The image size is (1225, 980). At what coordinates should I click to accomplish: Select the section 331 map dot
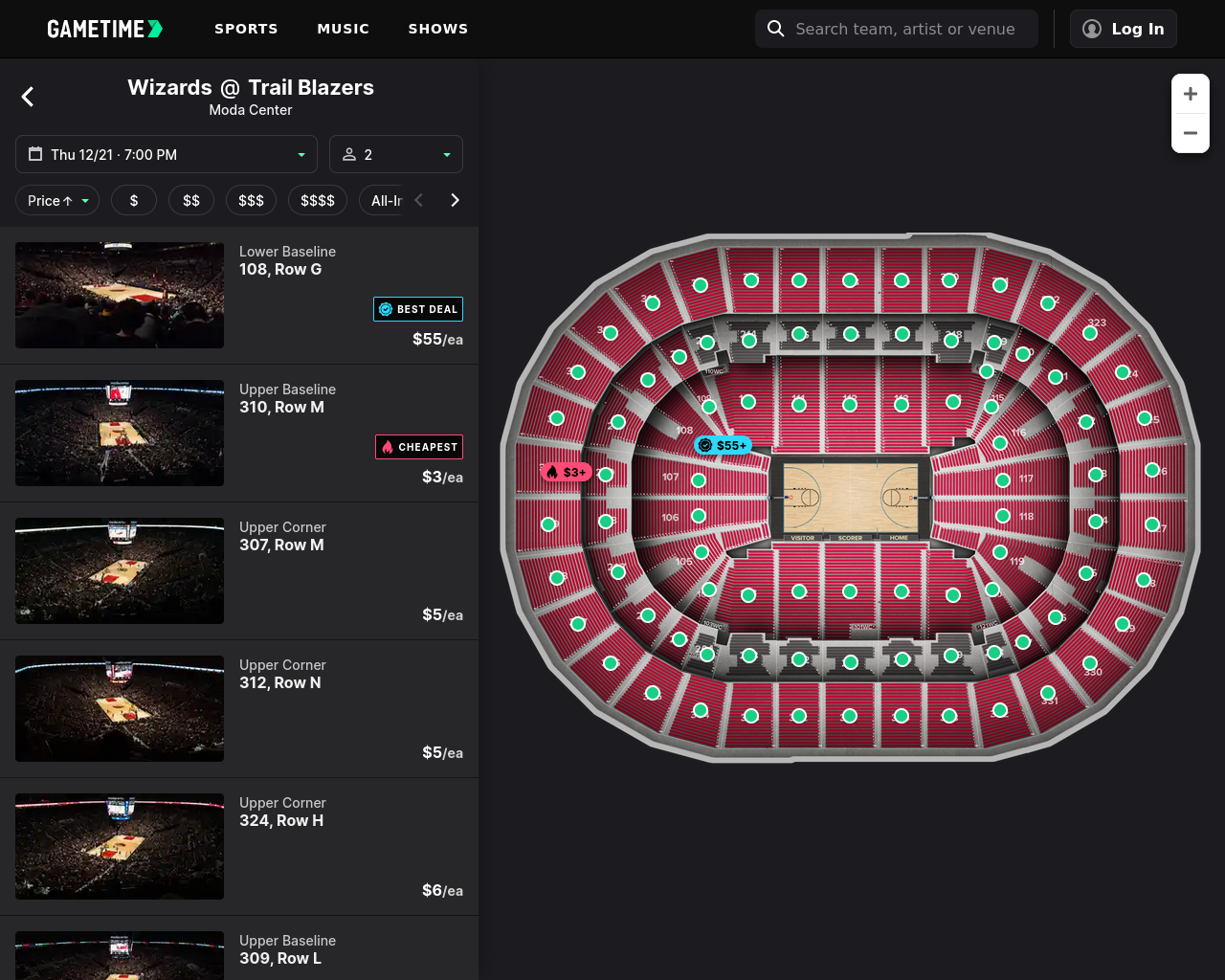click(1048, 693)
